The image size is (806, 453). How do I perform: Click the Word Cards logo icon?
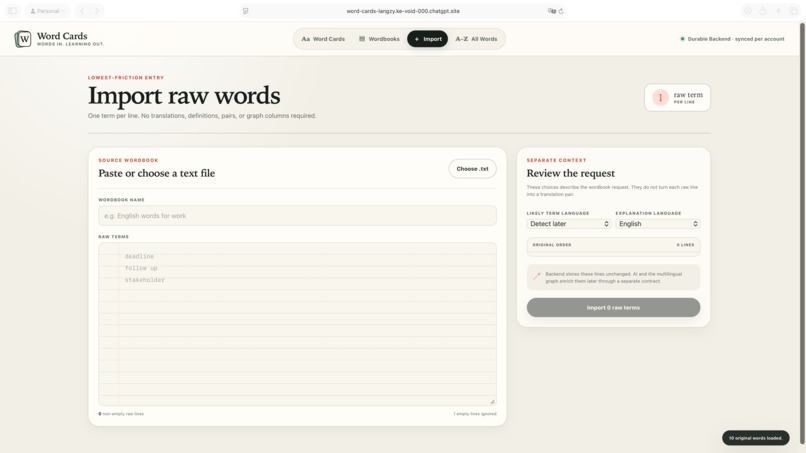pyautogui.click(x=23, y=39)
